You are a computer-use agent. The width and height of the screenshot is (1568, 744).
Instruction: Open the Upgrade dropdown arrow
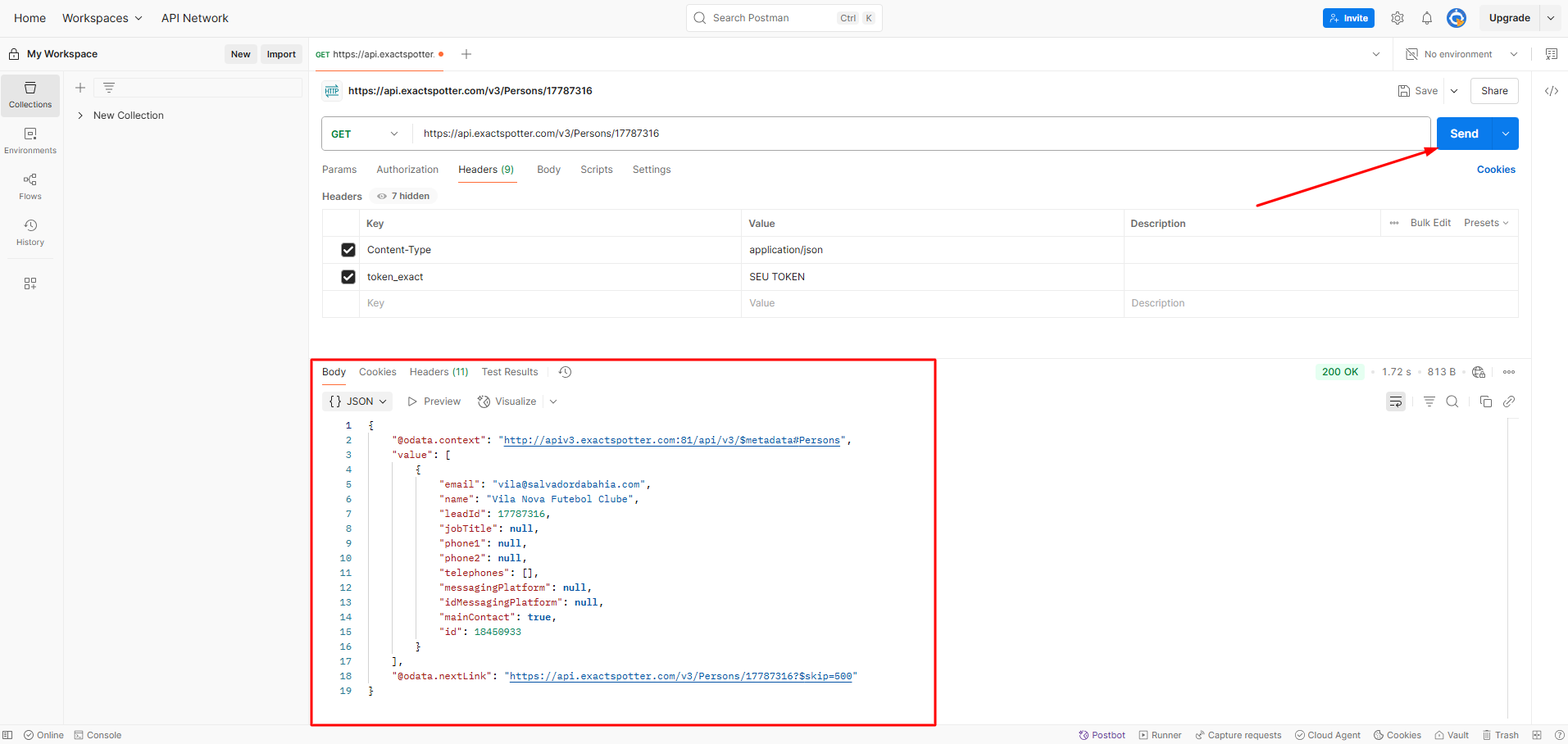tap(1551, 18)
